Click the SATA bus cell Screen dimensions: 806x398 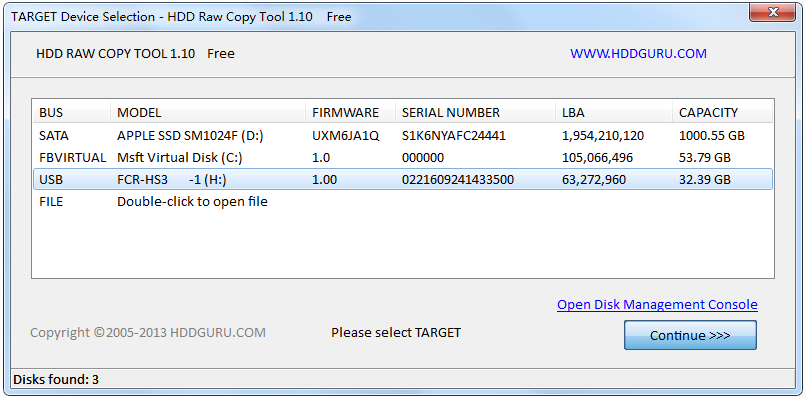pos(54,136)
